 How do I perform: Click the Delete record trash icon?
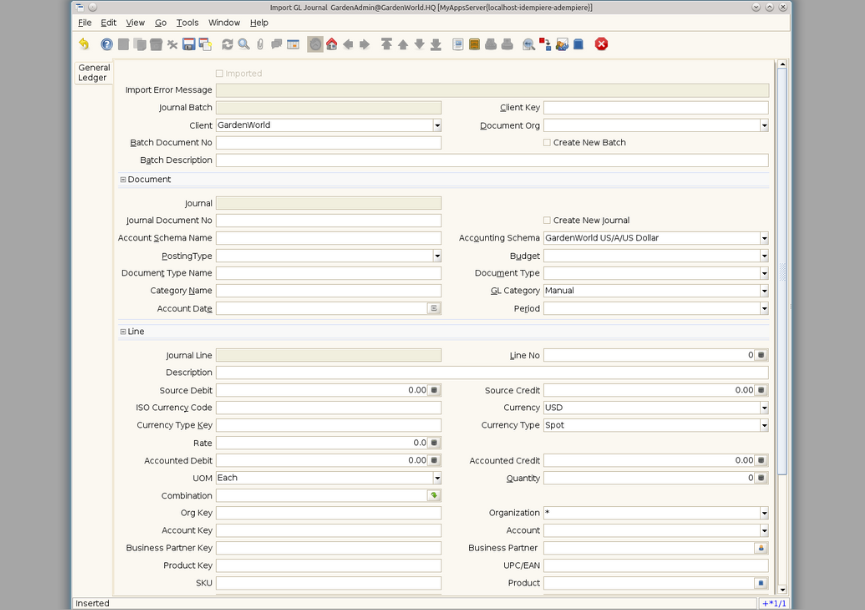[x=156, y=44]
